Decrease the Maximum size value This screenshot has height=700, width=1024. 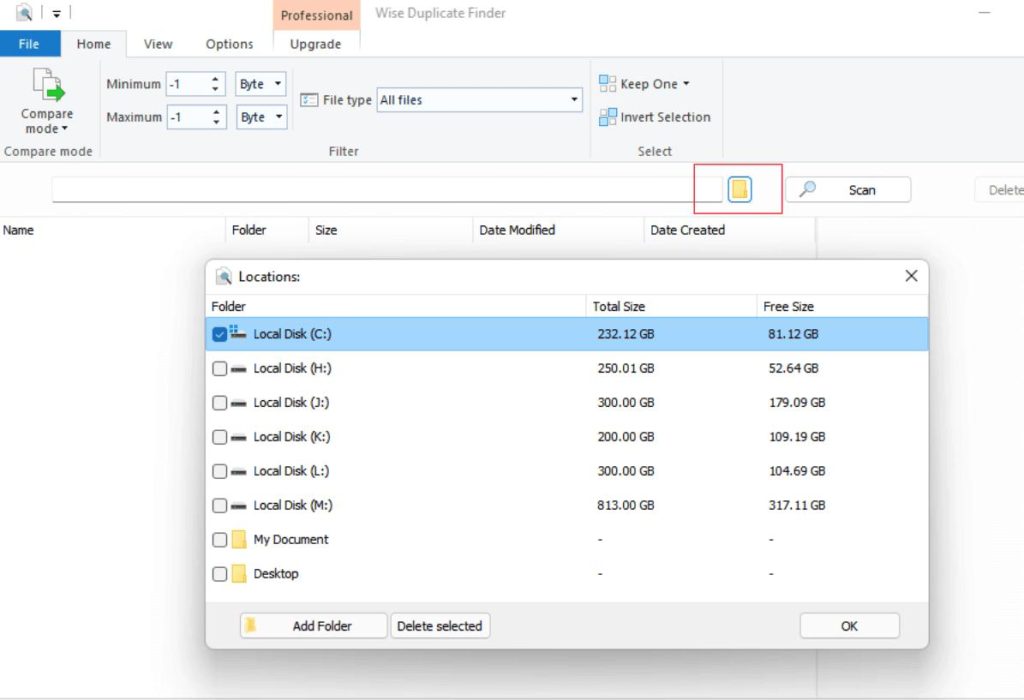216,122
